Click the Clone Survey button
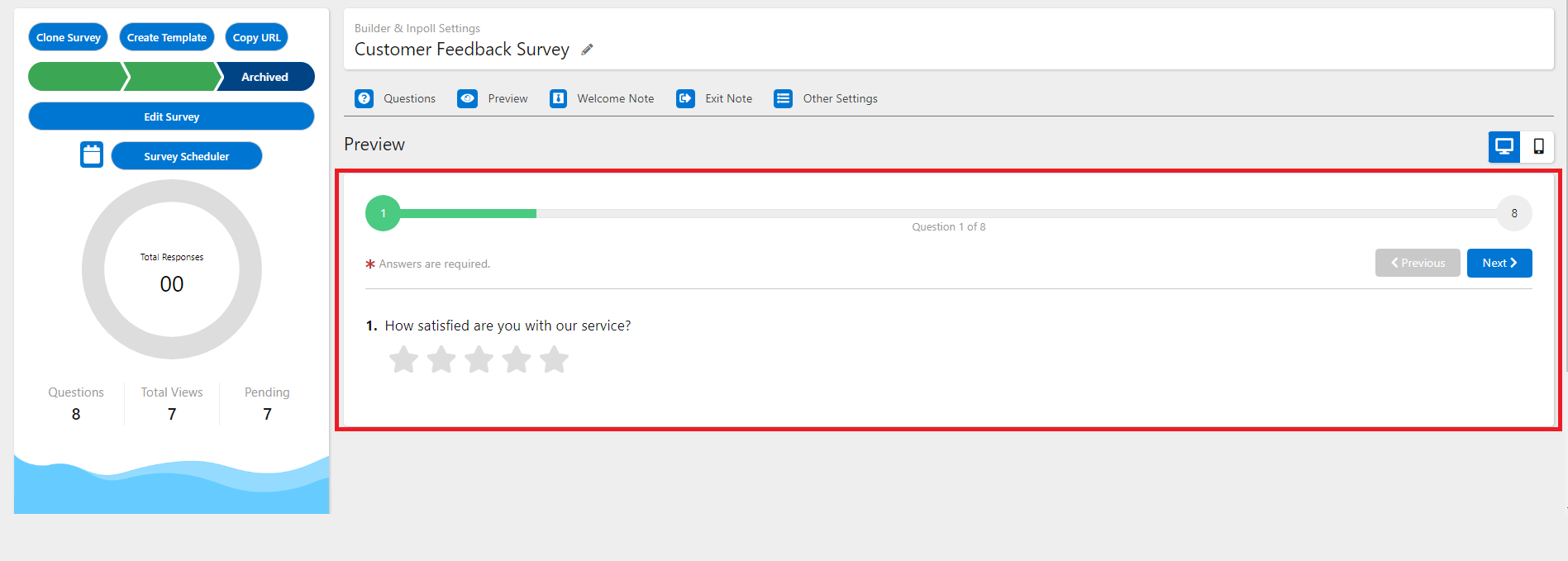This screenshot has height=561, width=1568. pyautogui.click(x=69, y=37)
